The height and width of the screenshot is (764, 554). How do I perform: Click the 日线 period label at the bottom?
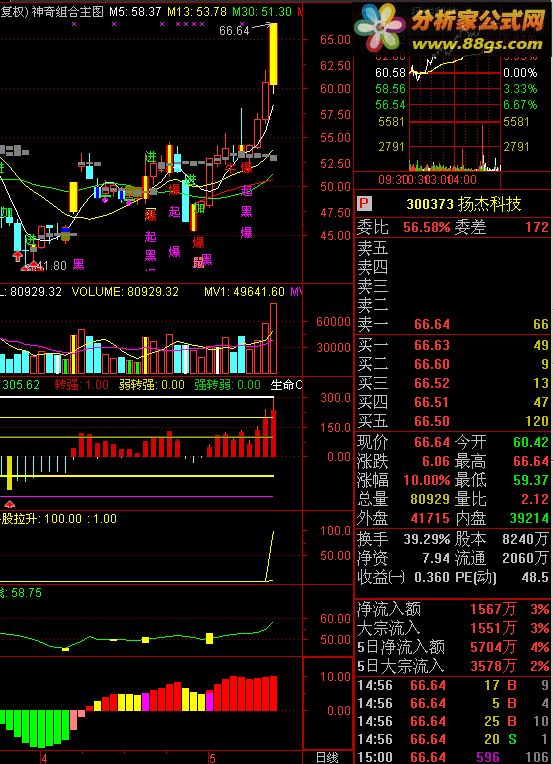pos(327,758)
